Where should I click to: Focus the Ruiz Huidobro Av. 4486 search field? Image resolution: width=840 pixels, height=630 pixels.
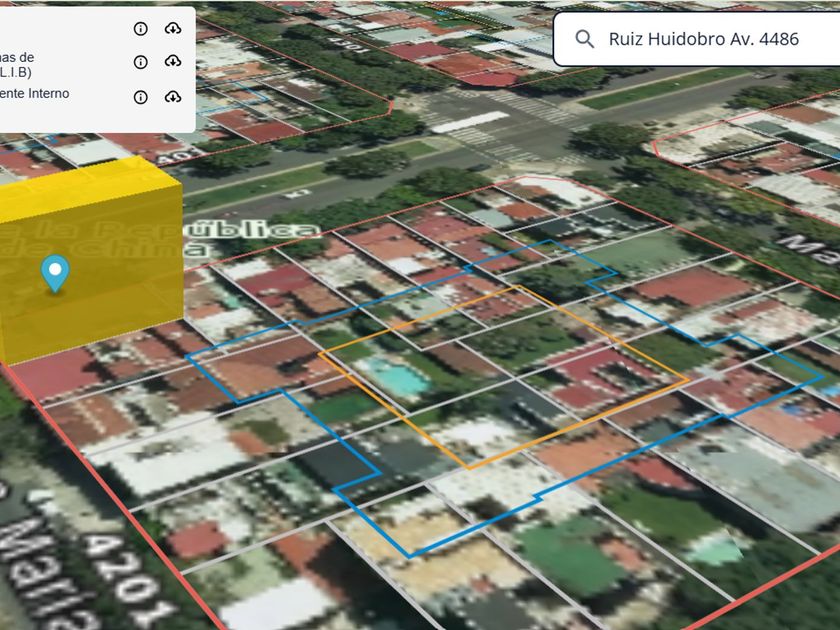tap(696, 39)
